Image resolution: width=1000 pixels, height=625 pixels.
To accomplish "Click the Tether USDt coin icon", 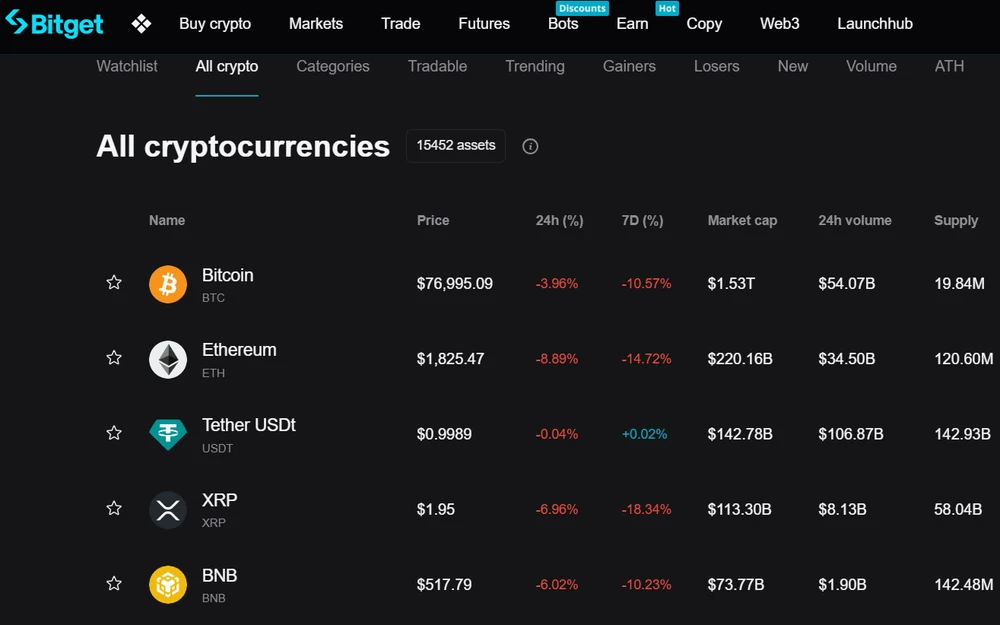I will 167,434.
